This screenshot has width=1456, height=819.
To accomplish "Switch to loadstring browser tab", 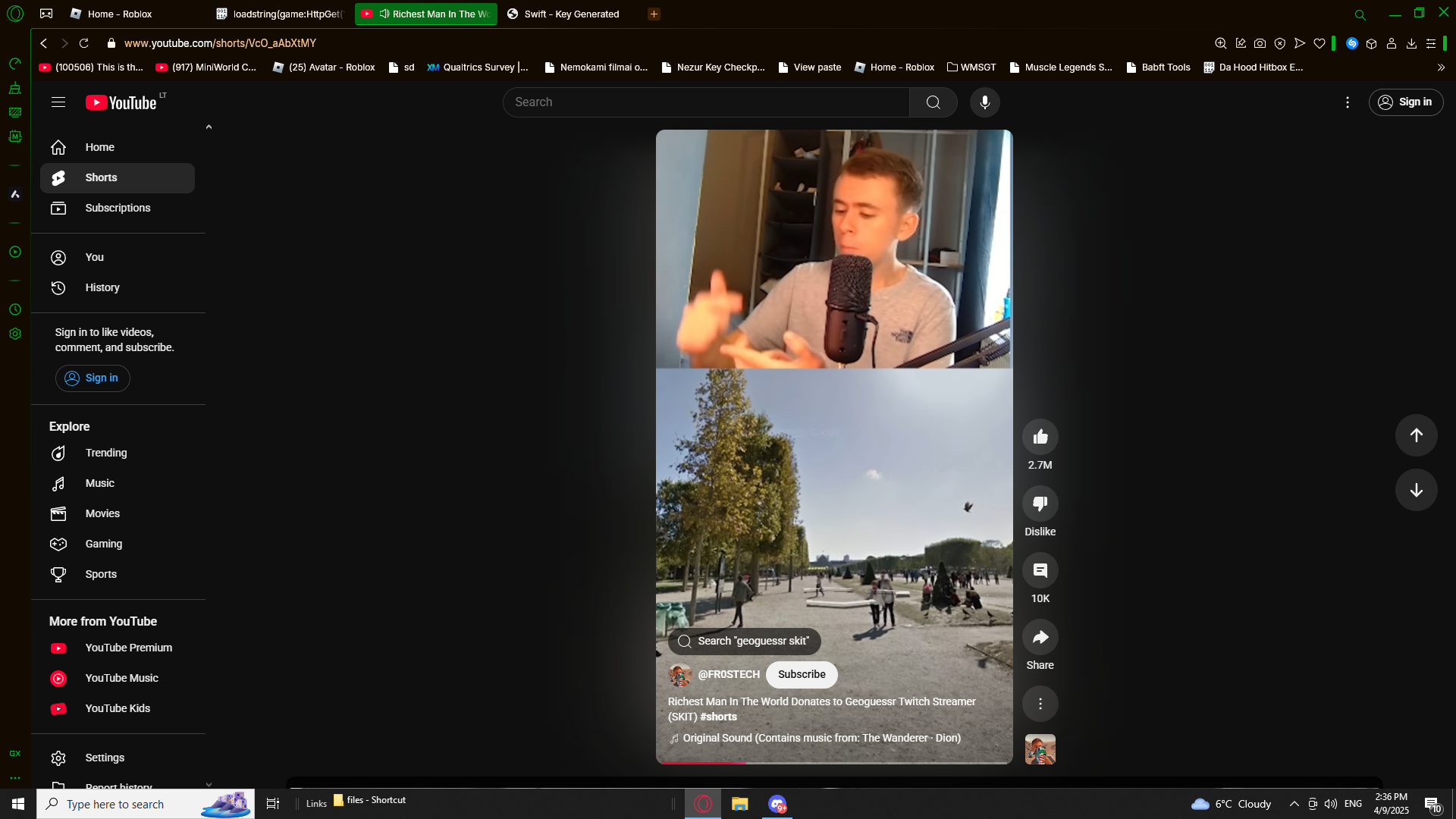I will [x=281, y=14].
